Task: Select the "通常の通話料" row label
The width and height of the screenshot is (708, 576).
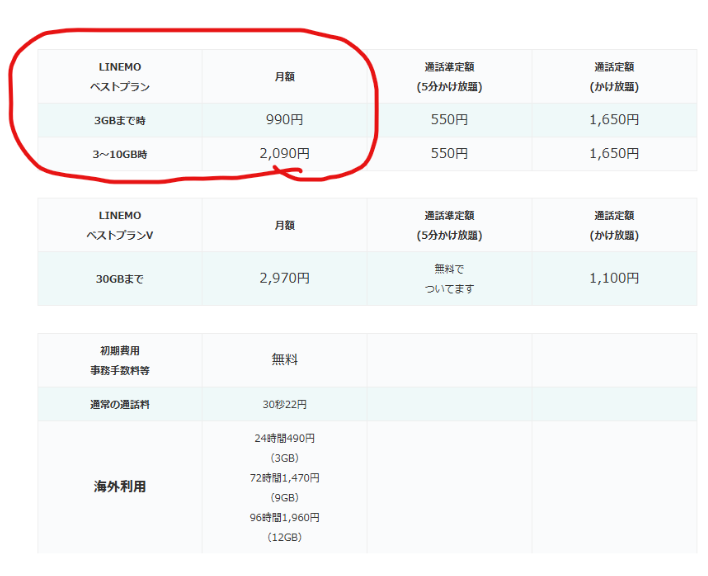Action: (120, 404)
